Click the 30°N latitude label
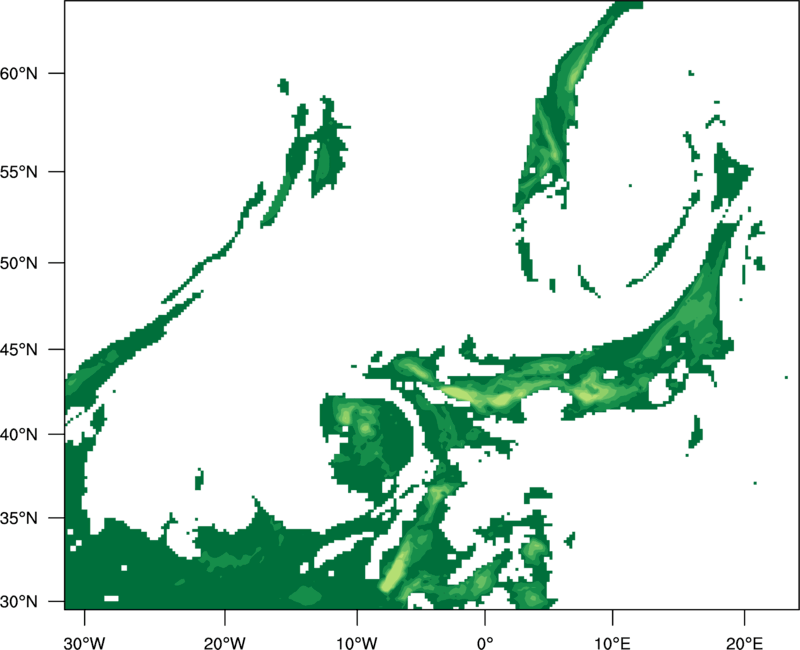This screenshot has height=650, width=800. pos(19,602)
